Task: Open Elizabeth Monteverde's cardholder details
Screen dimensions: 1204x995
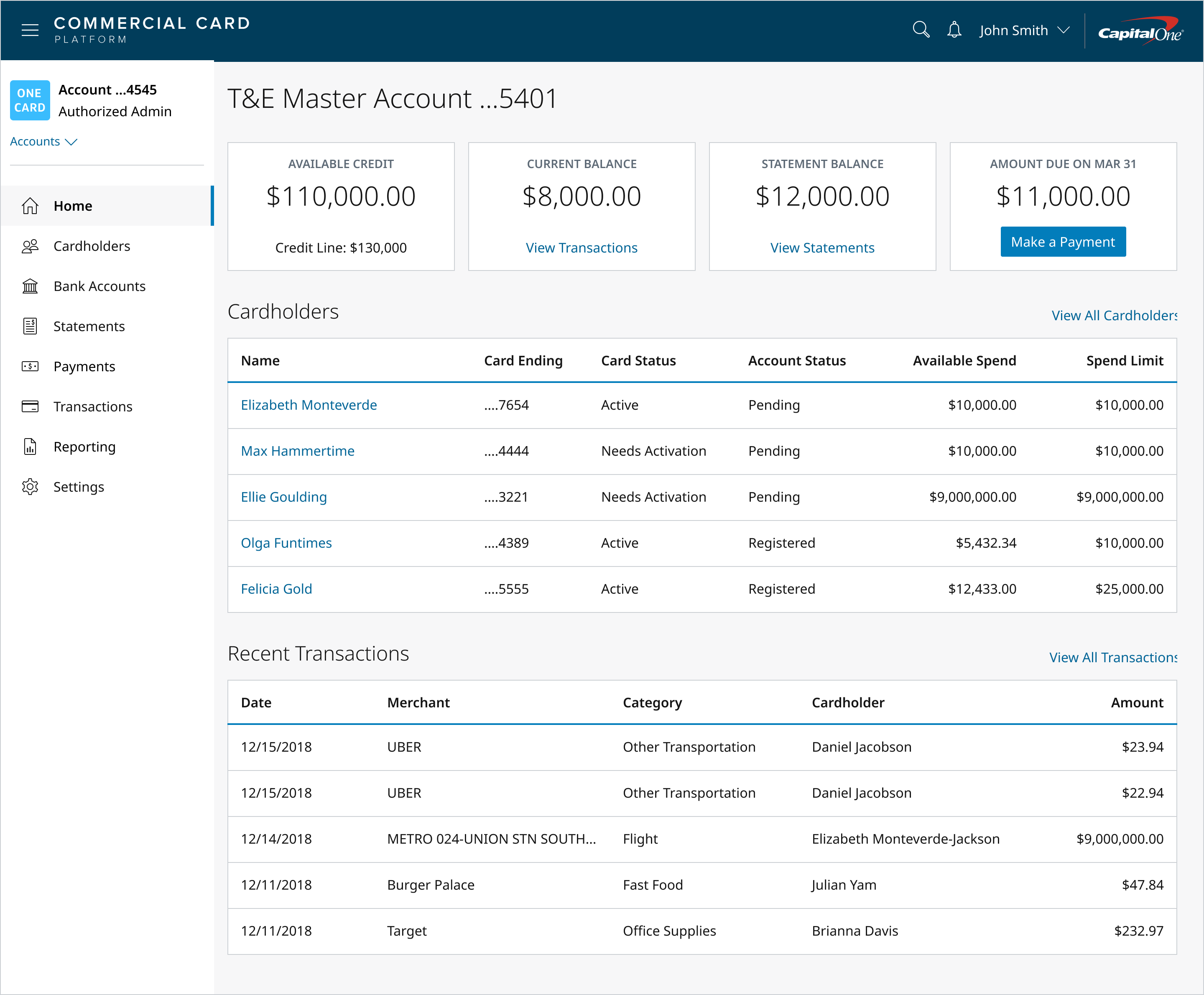Action: 308,405
